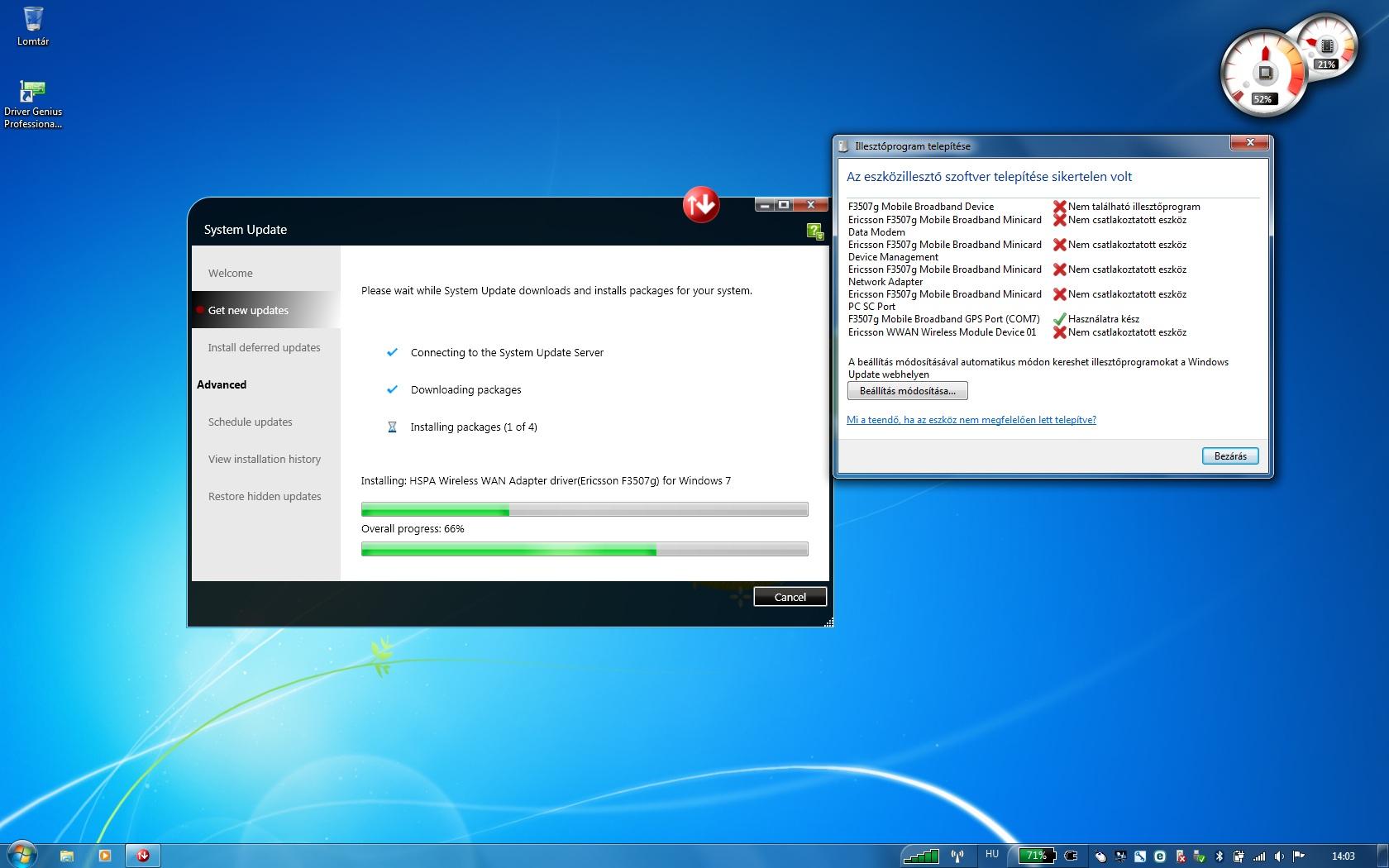This screenshot has height=868, width=1389.
Task: Open the Action Center flag icon
Action: click(x=1299, y=856)
